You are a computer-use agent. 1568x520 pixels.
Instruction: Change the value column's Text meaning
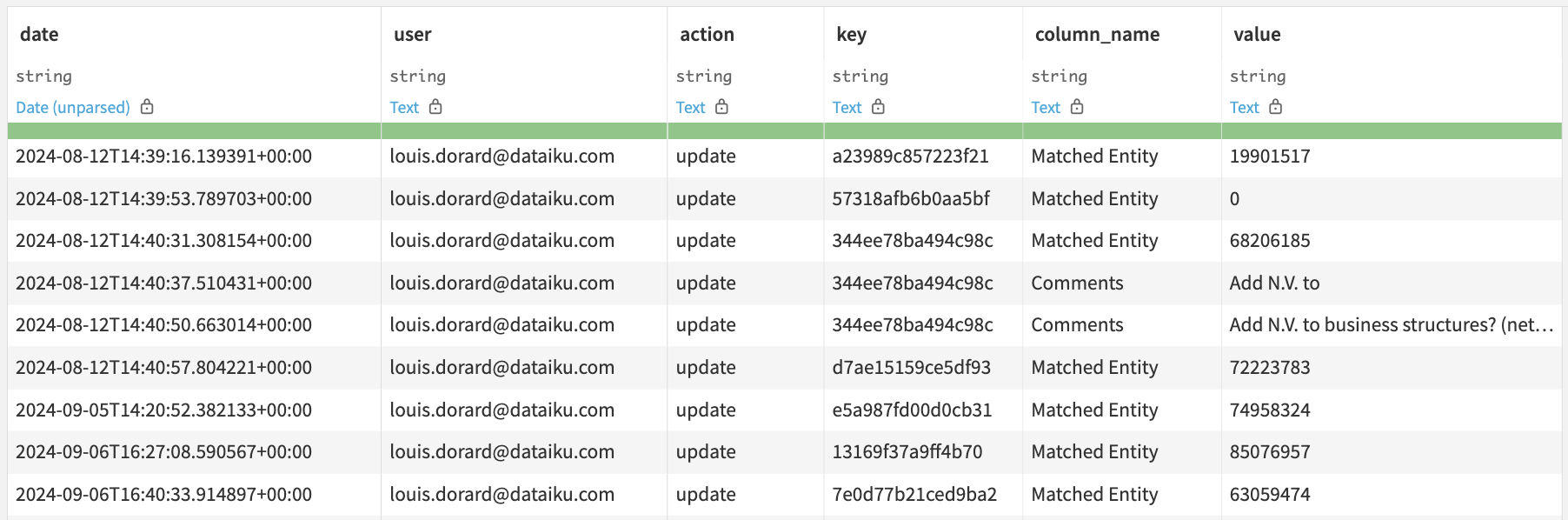(1245, 107)
